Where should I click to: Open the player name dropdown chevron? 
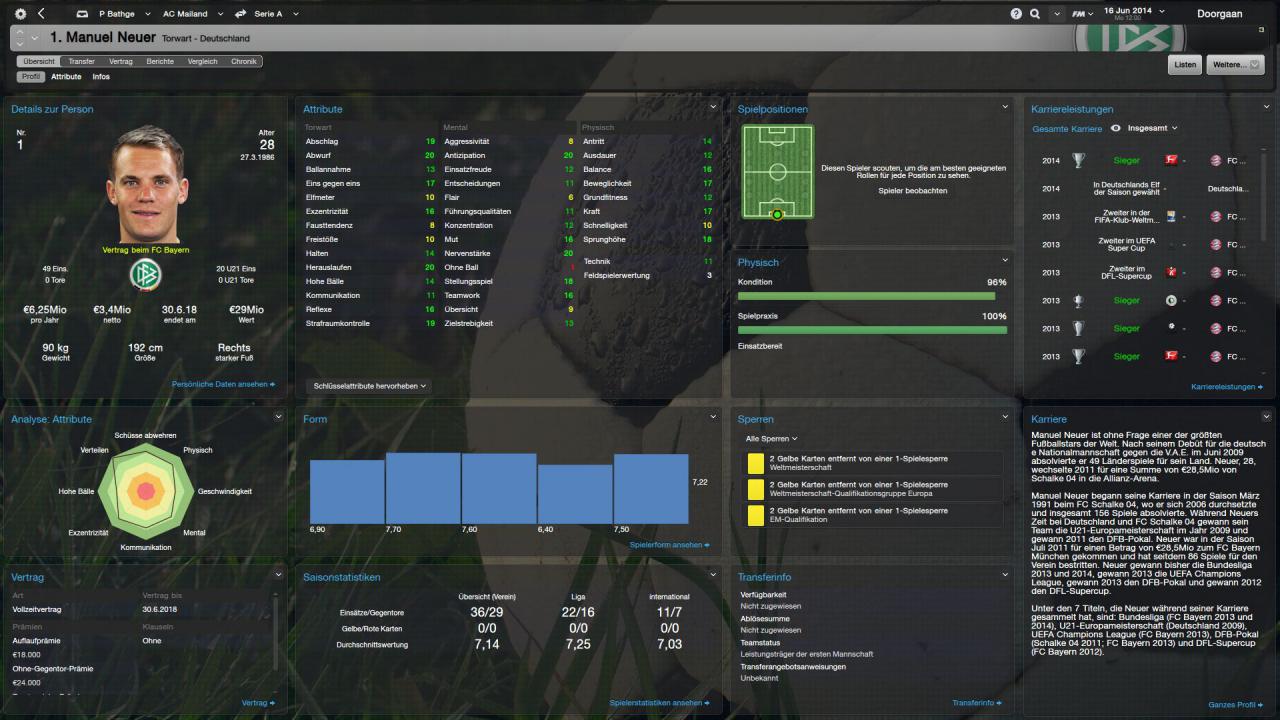[35, 38]
